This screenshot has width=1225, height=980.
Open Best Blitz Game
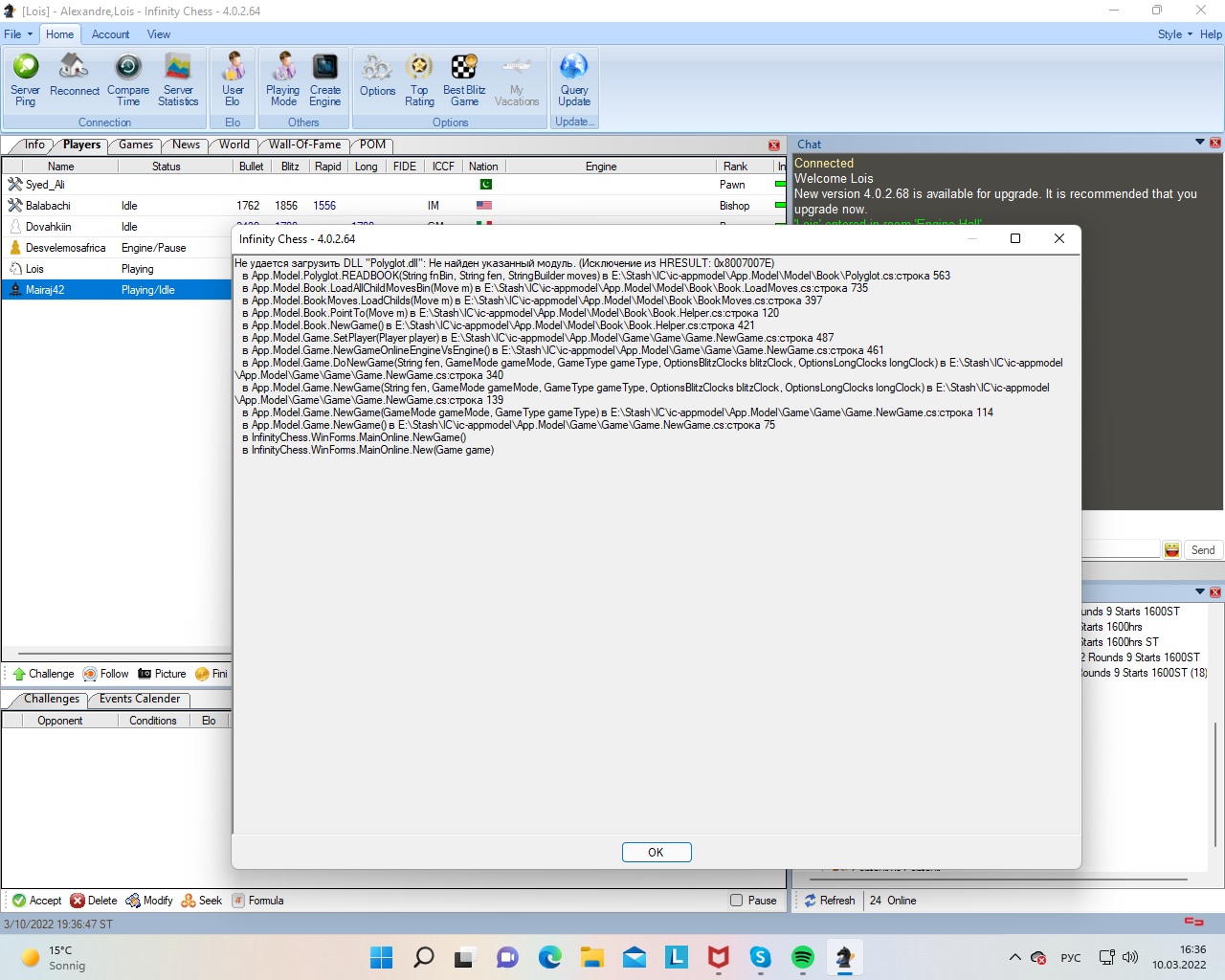(464, 78)
